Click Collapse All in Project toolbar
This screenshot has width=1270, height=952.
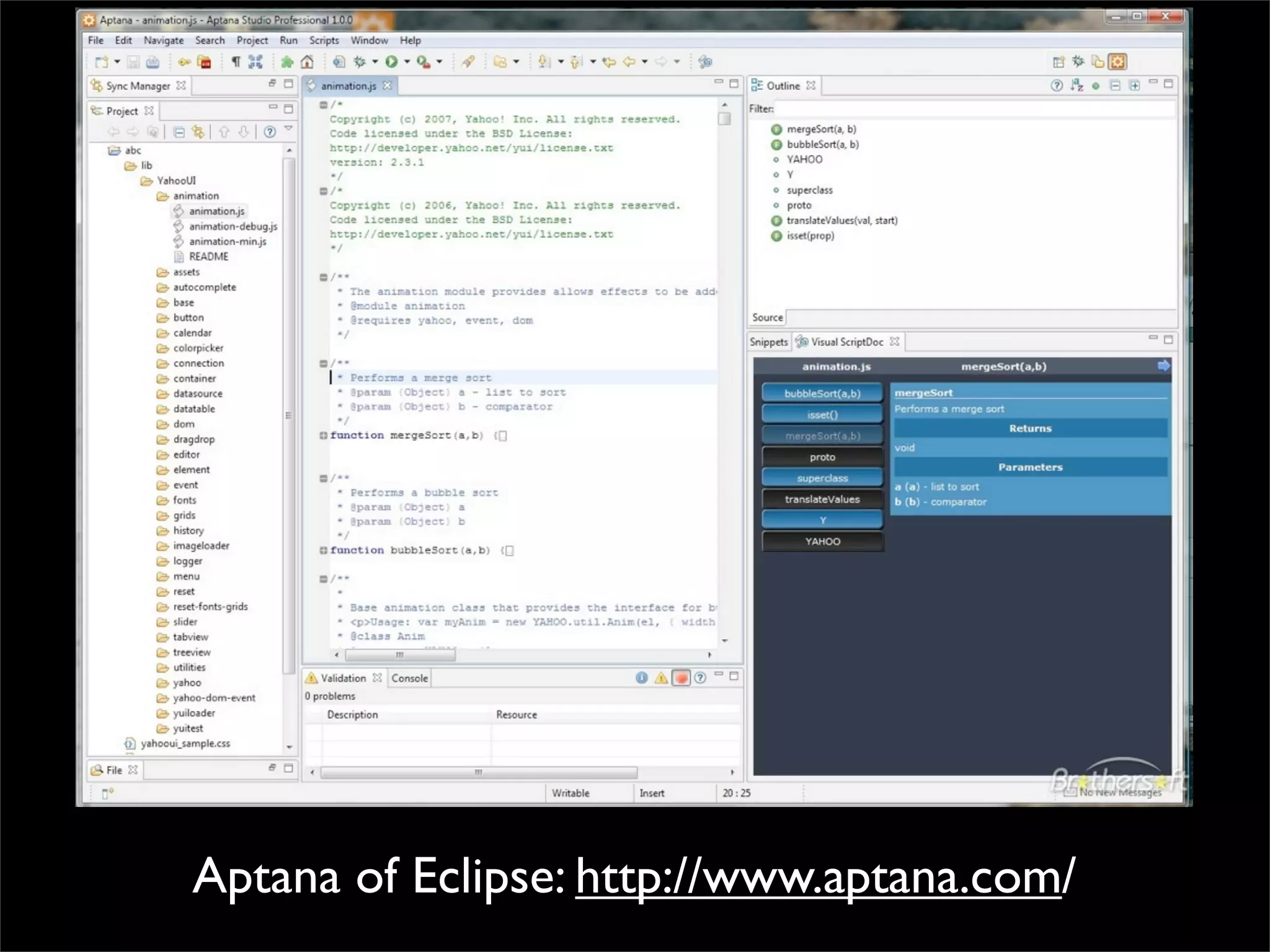click(179, 131)
